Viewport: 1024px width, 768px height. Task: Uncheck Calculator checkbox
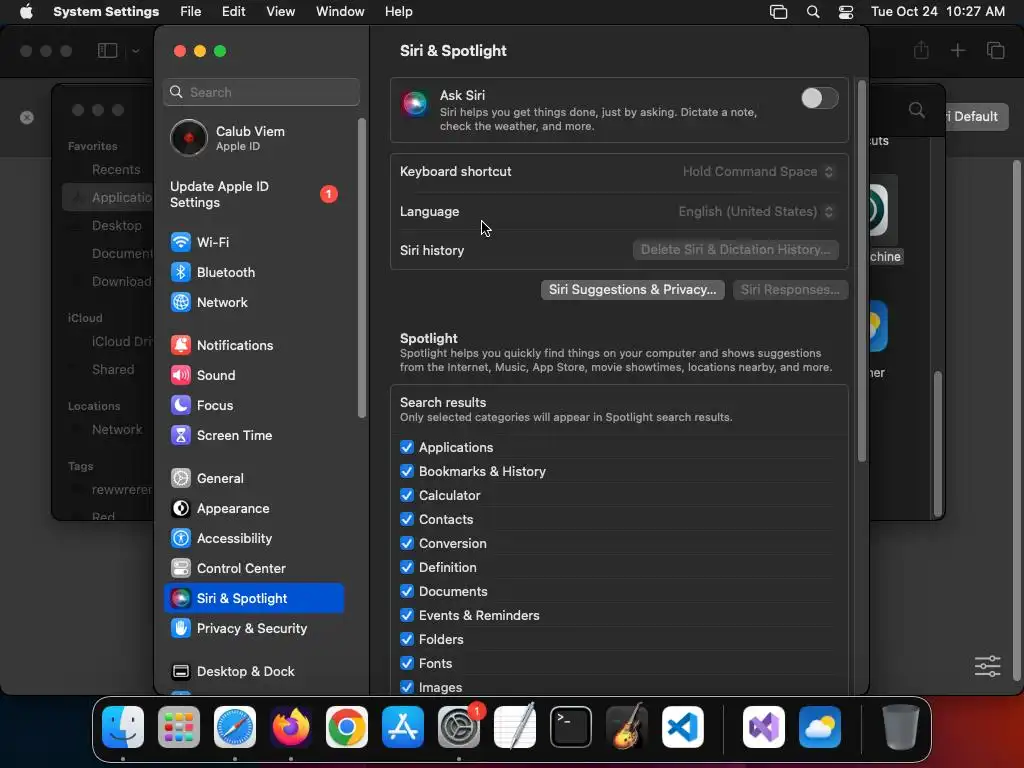click(x=407, y=496)
